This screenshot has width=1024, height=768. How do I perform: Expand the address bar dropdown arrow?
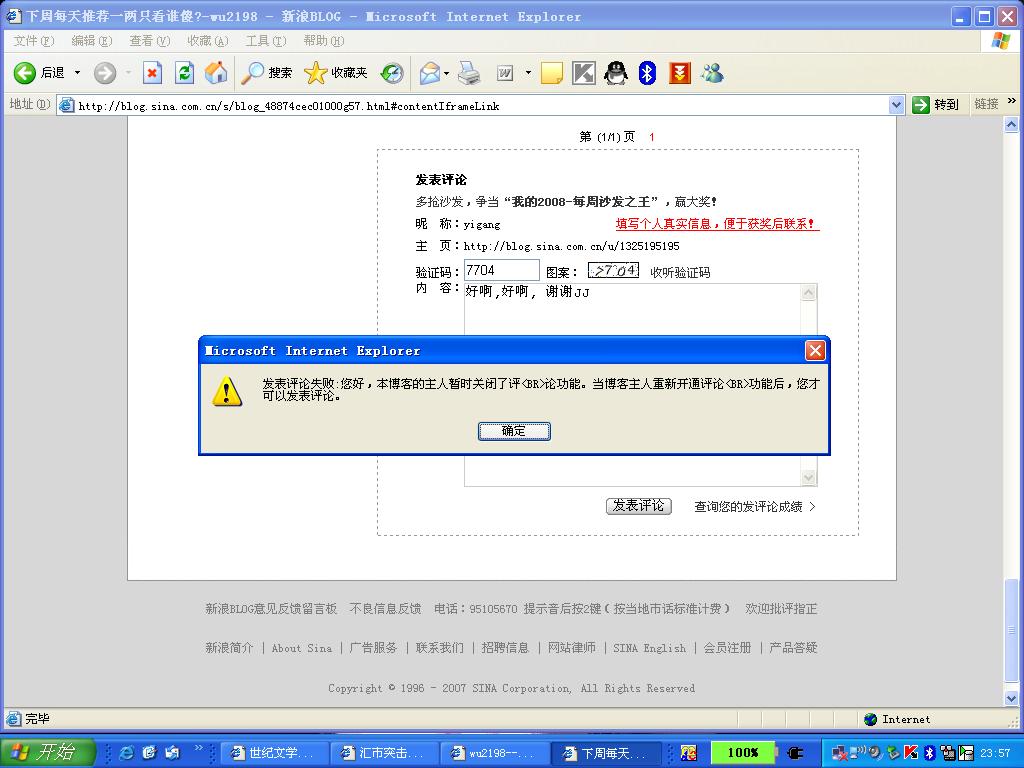[x=897, y=105]
